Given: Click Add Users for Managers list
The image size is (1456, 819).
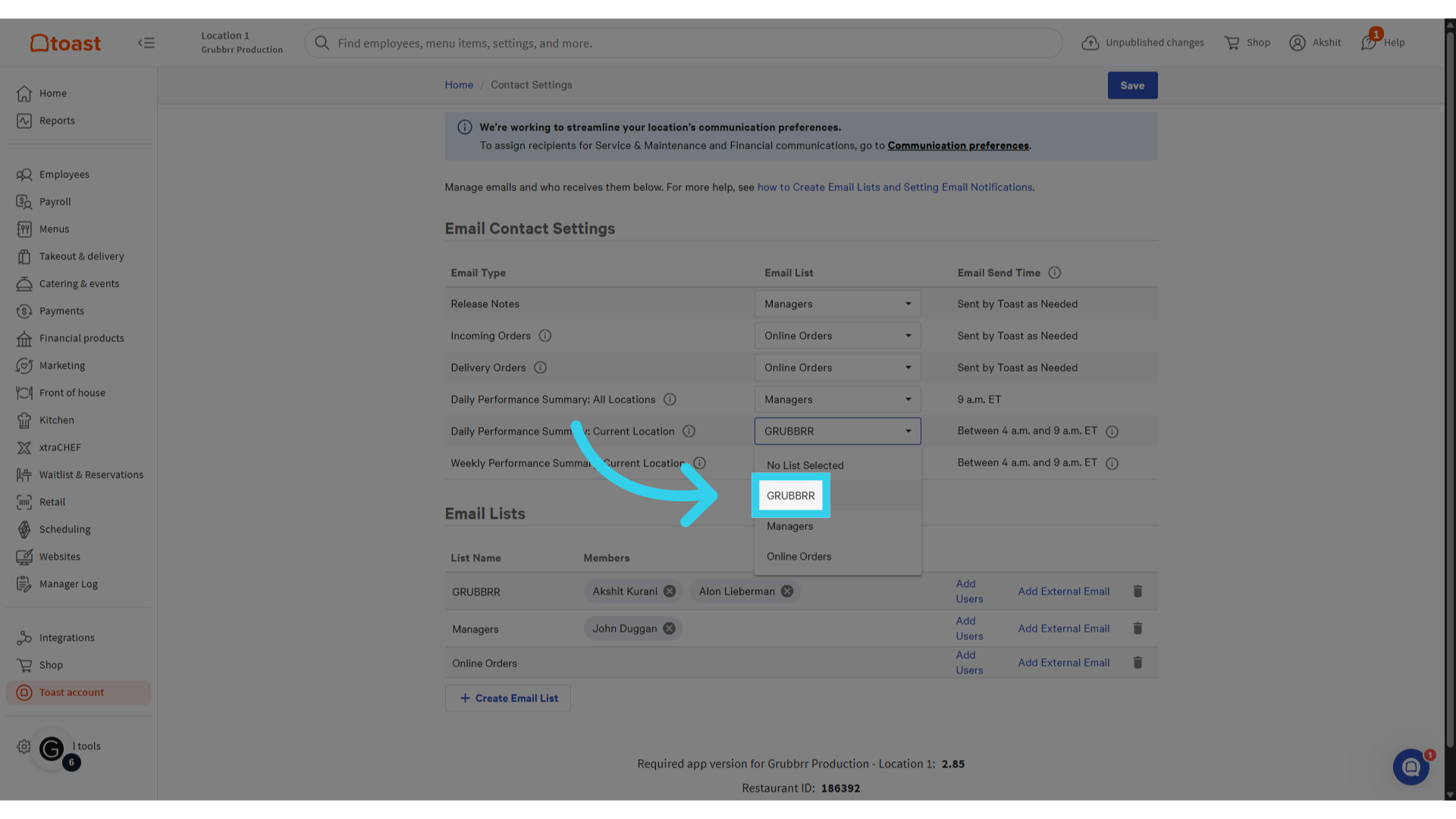Looking at the screenshot, I should click(x=969, y=629).
